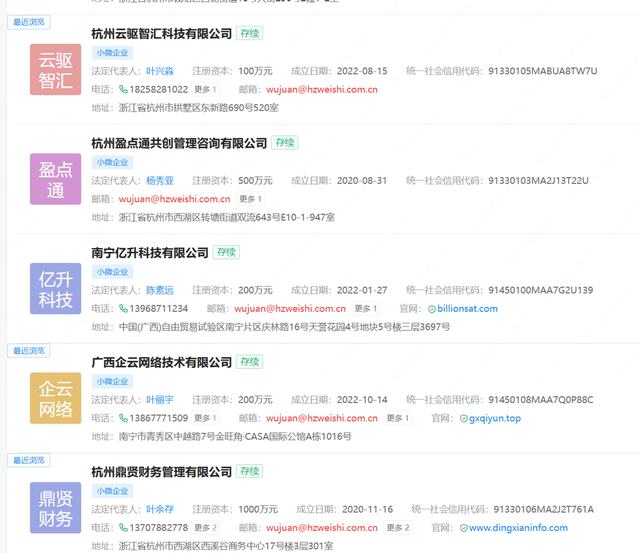
Task: Click phone icon beside 13867771509
Action: 123,418
